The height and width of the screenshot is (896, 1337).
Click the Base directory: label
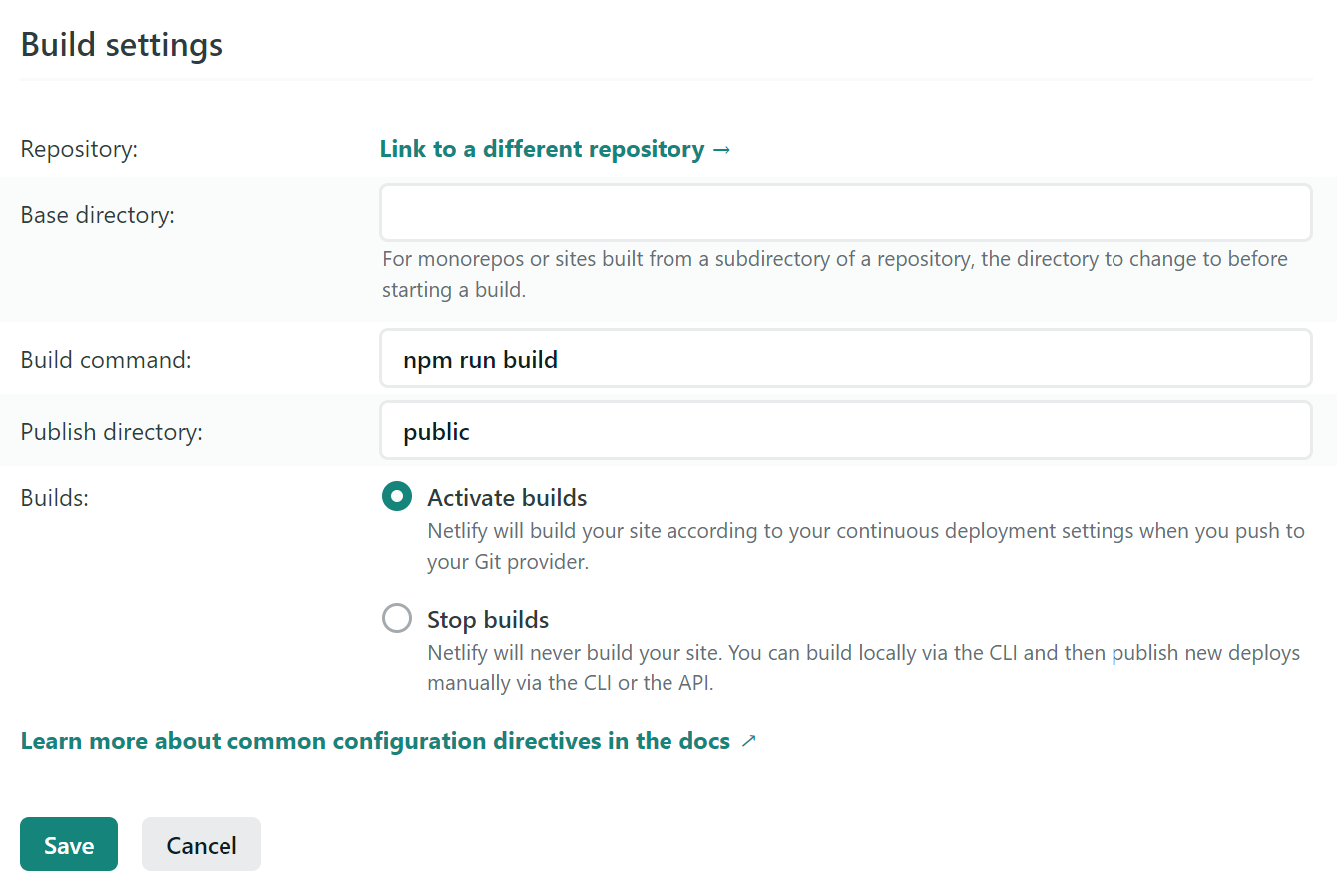pos(98,215)
